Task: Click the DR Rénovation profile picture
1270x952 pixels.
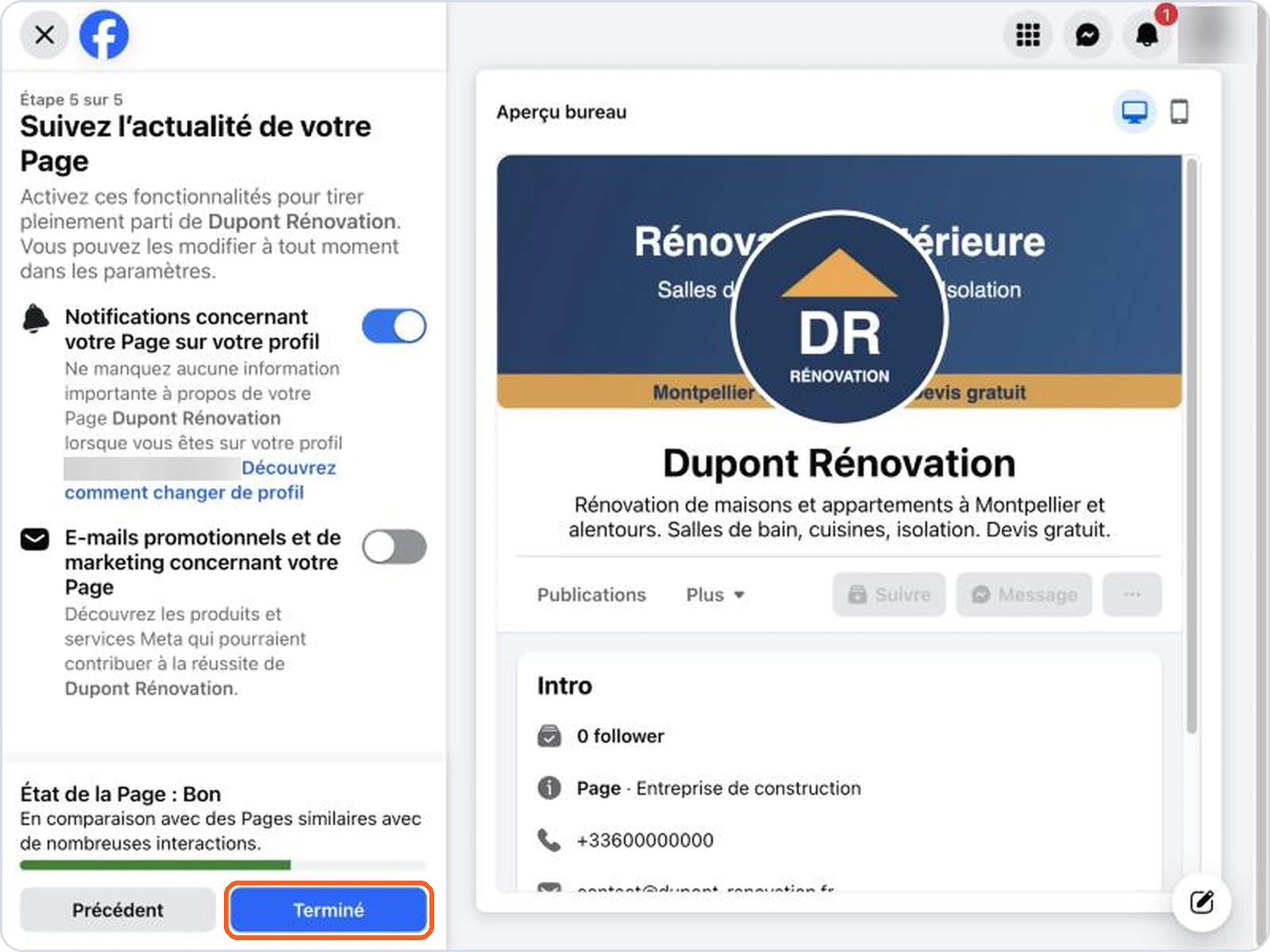Action: click(x=839, y=318)
